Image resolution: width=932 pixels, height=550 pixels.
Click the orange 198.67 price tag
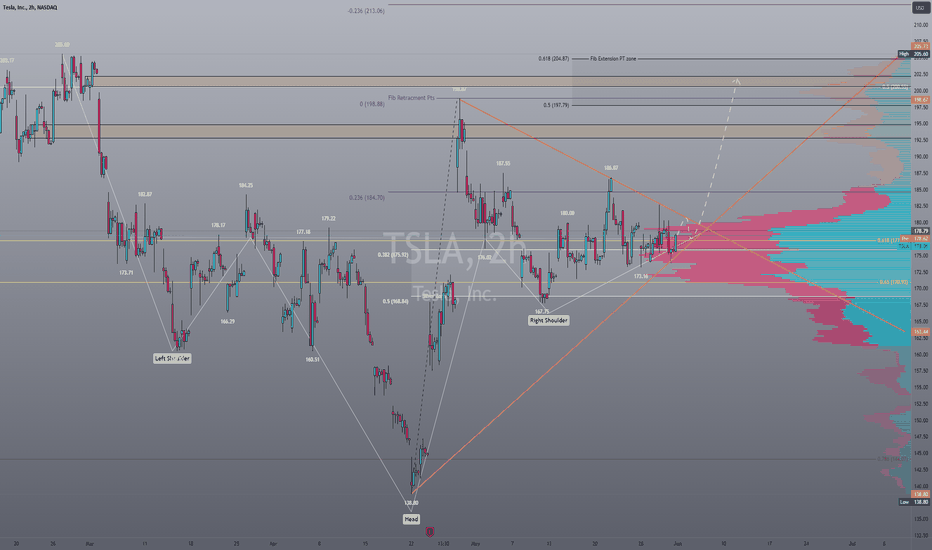click(x=921, y=100)
